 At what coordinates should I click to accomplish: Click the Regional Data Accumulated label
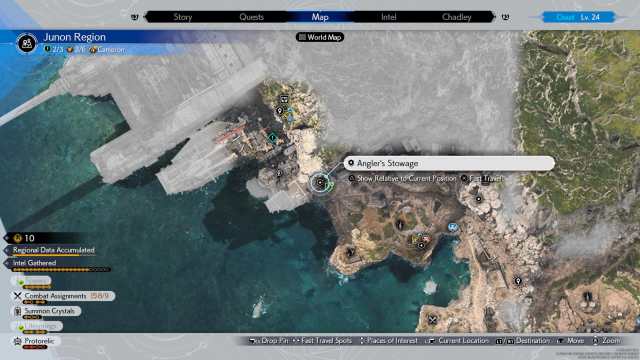(x=53, y=250)
